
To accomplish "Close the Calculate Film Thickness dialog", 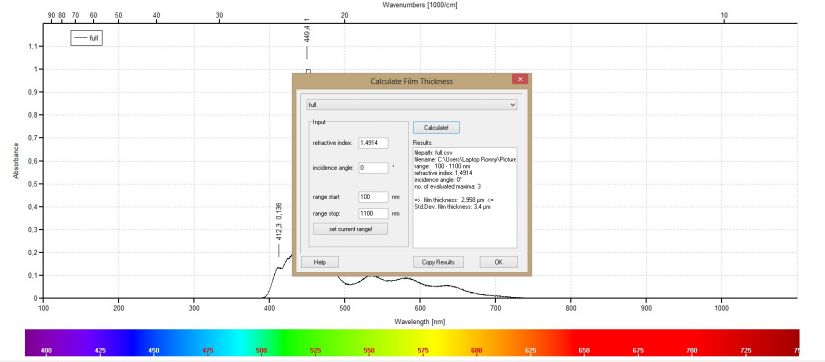I will (x=520, y=79).
